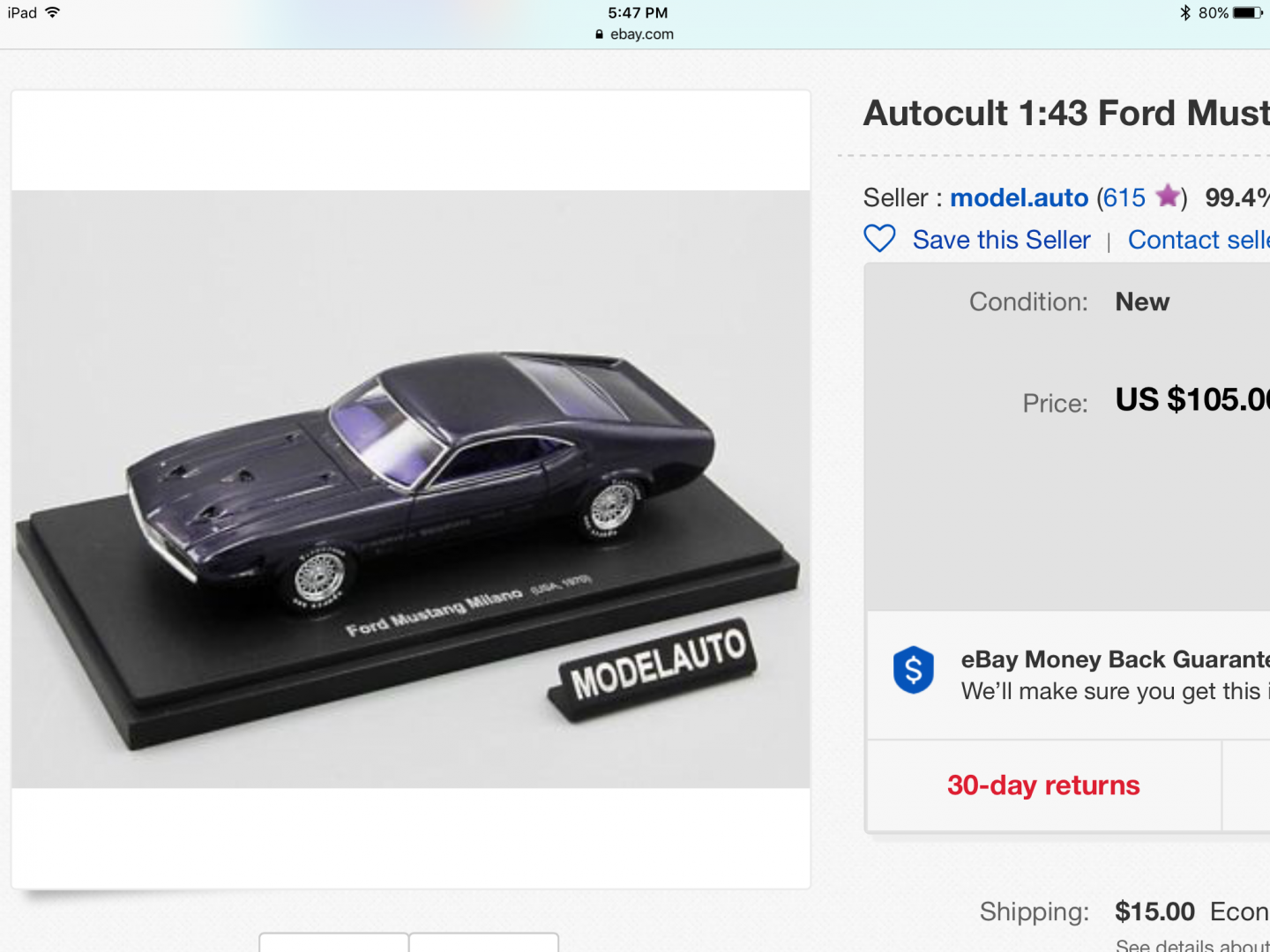Click the heart icon to save seller
The height and width of the screenshot is (952, 1270).
(879, 239)
